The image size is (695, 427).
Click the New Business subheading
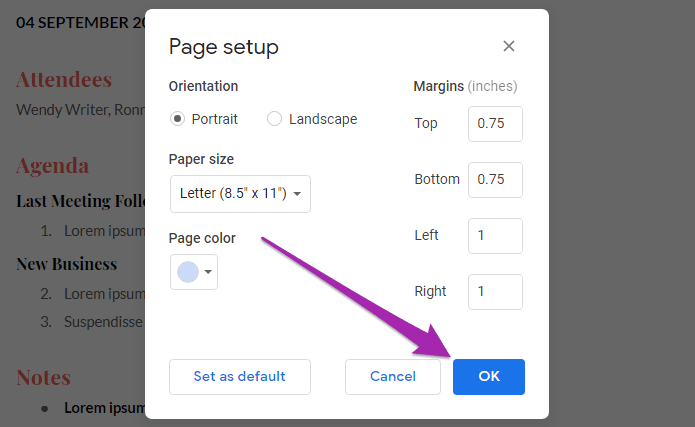[x=67, y=264]
